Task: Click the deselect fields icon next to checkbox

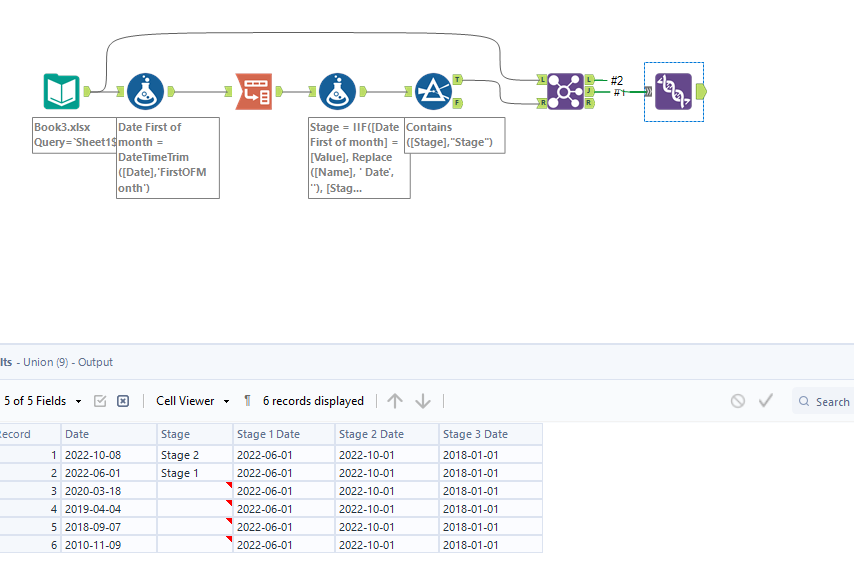Action: [122, 400]
